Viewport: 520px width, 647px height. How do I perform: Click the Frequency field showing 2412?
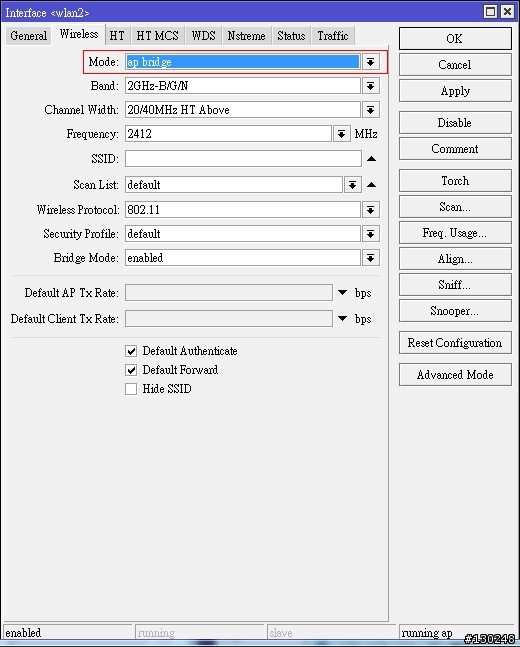point(228,134)
